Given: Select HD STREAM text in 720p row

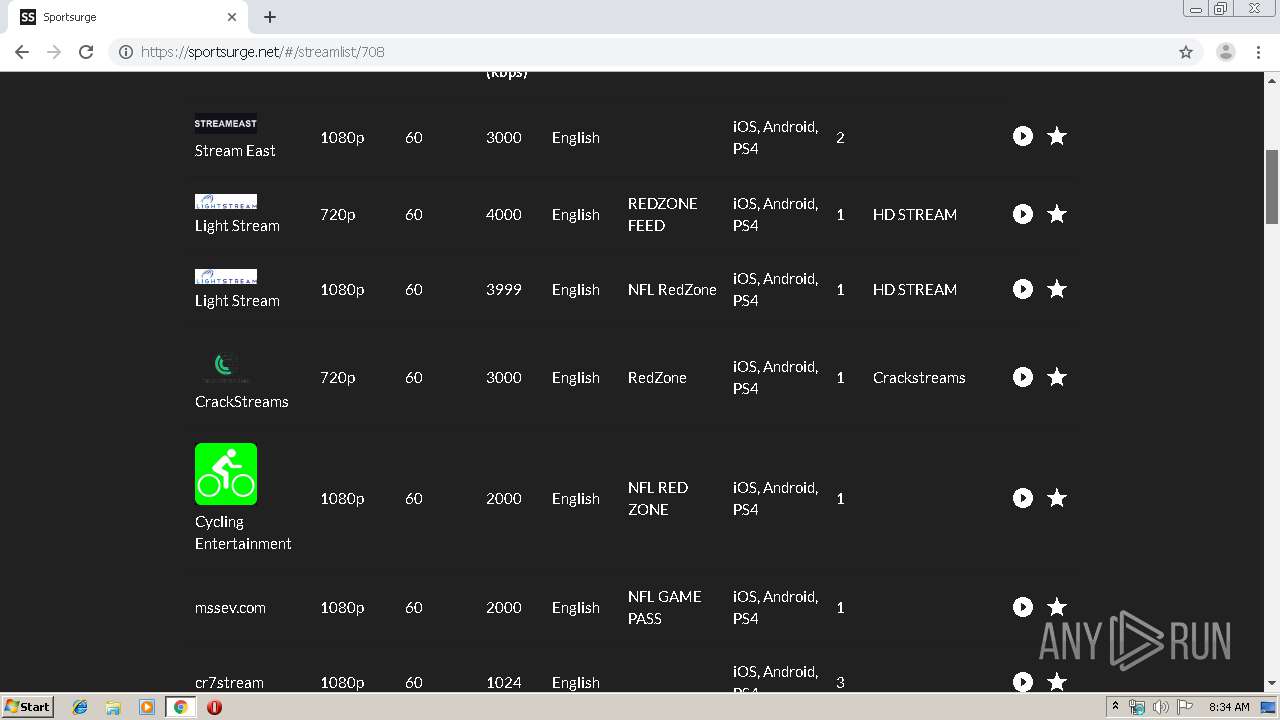Looking at the screenshot, I should [x=915, y=215].
